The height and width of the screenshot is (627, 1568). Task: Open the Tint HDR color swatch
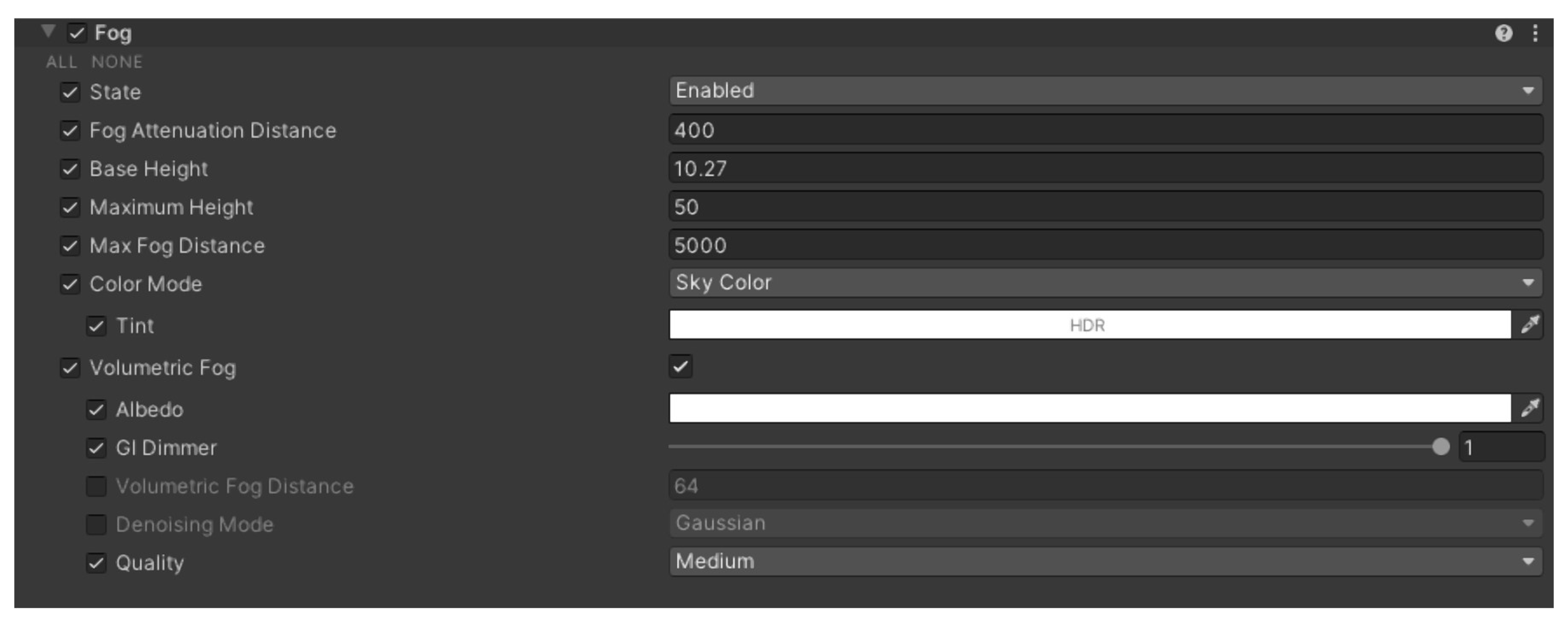tap(1090, 325)
